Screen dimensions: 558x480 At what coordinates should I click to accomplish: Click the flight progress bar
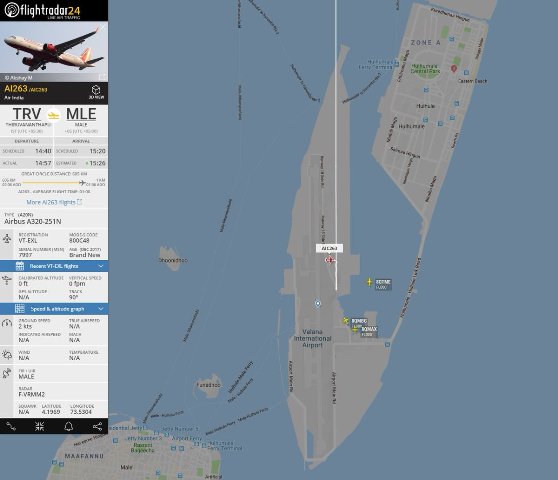click(54, 183)
